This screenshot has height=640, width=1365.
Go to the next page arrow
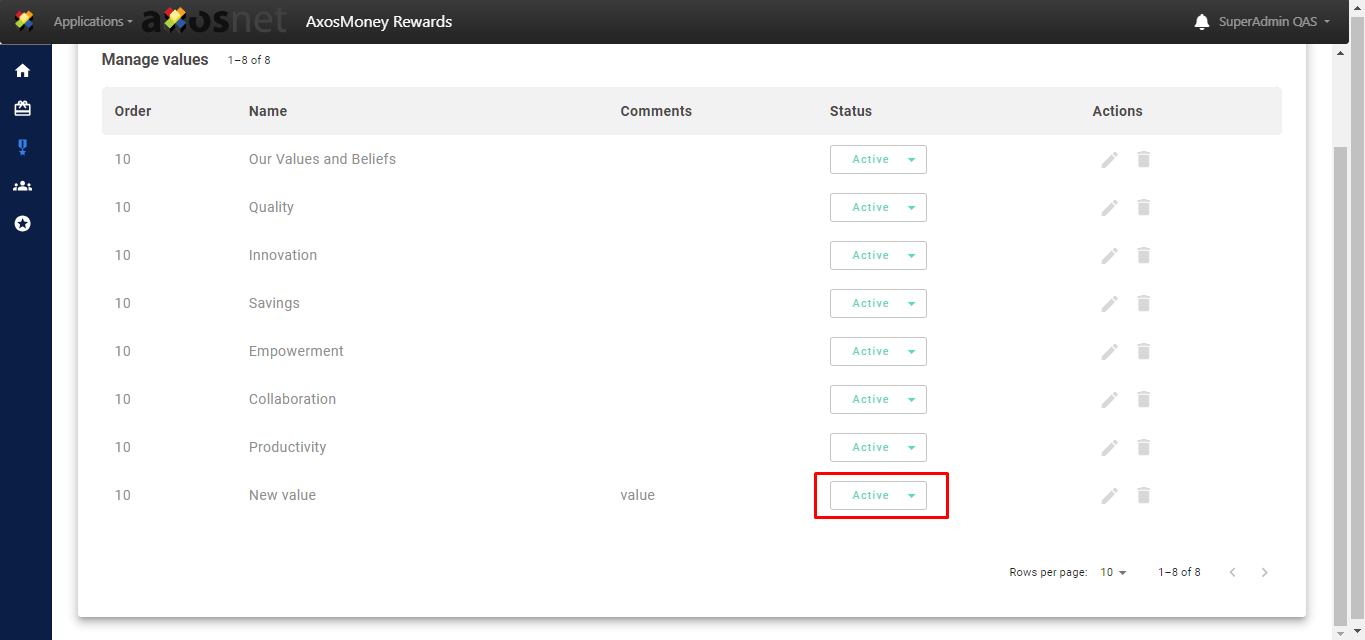coord(1265,573)
